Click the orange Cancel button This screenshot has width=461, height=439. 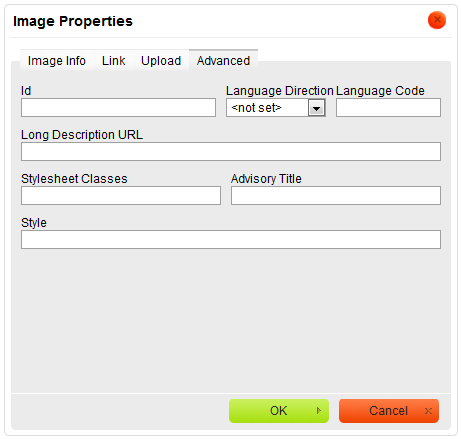click(389, 411)
